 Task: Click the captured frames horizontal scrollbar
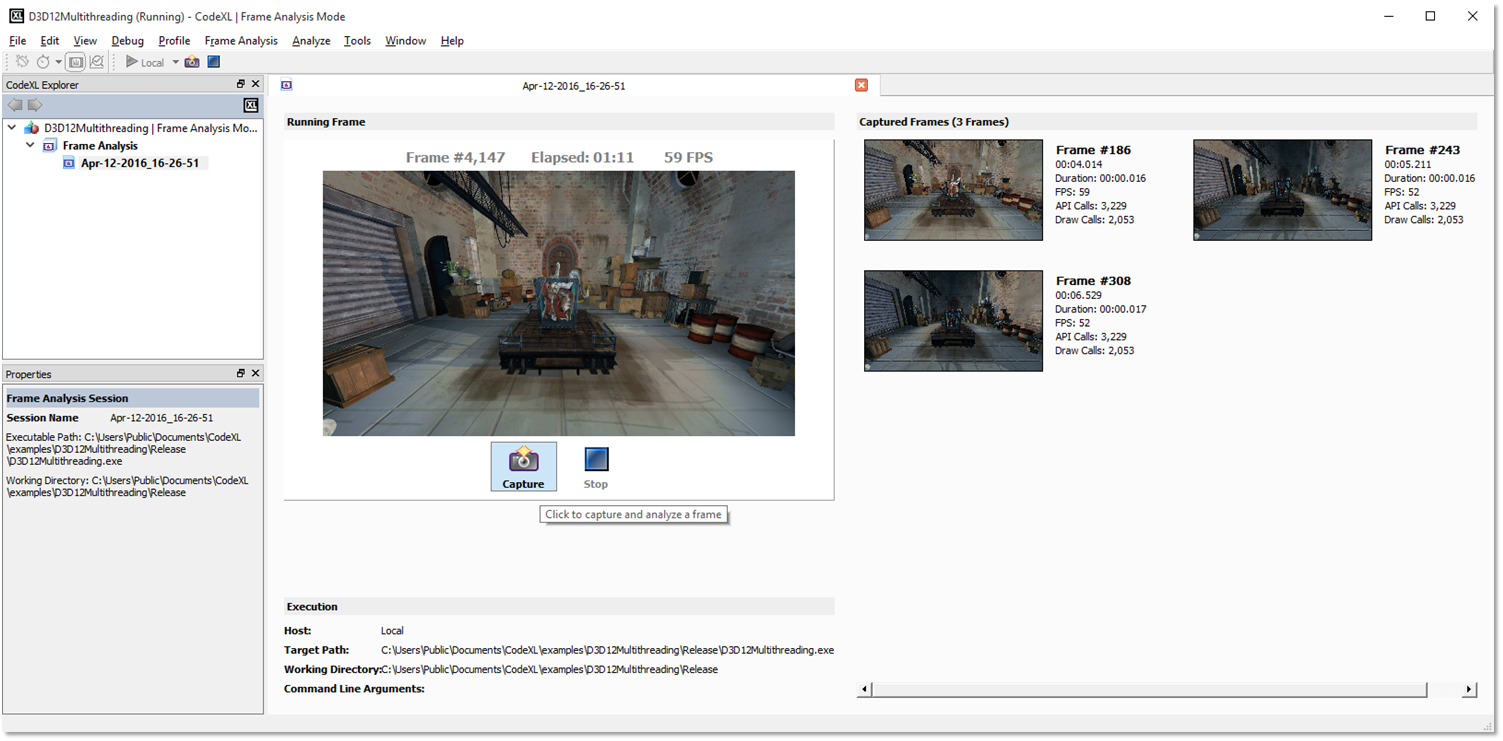click(x=1148, y=689)
